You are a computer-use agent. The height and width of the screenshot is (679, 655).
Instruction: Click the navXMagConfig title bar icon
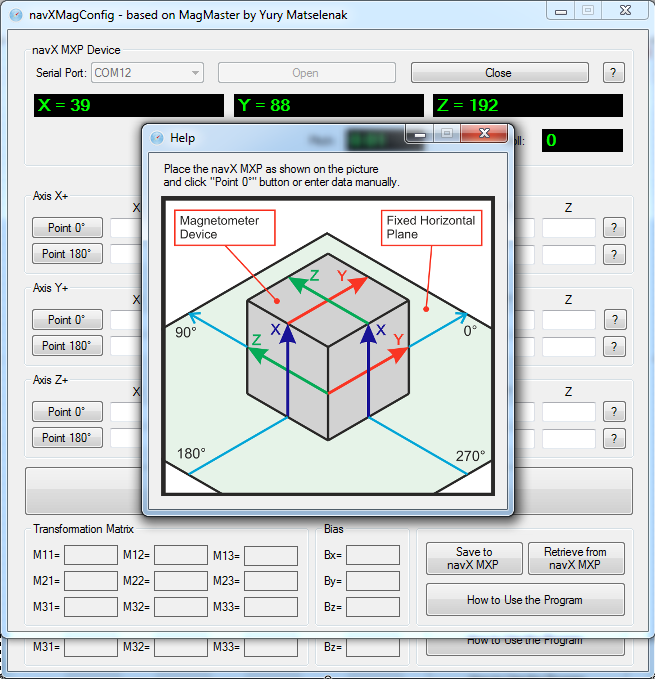(16, 15)
